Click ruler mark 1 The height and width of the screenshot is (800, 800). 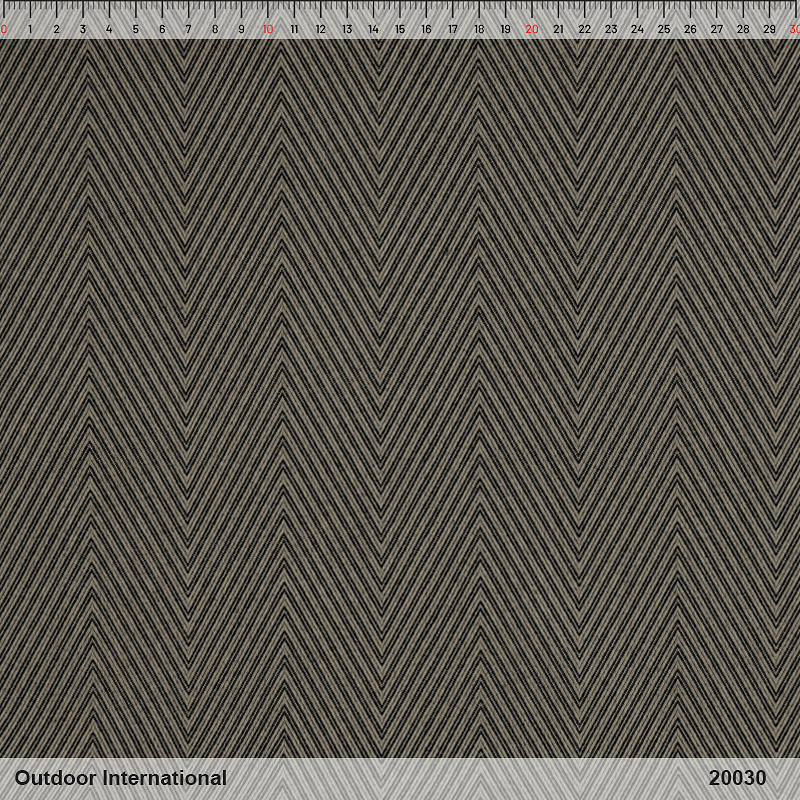click(x=30, y=30)
